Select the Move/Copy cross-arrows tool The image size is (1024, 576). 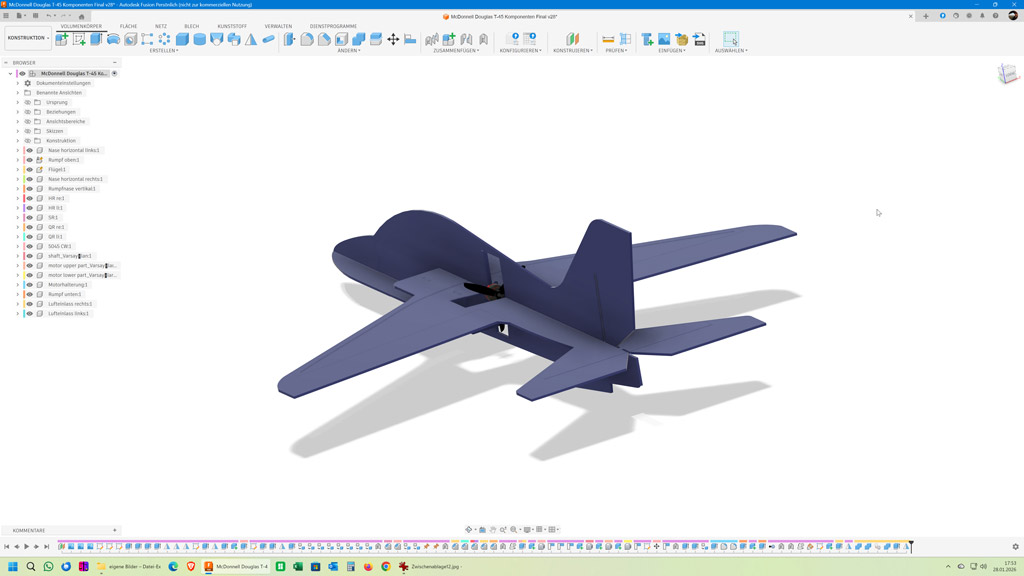(x=393, y=39)
